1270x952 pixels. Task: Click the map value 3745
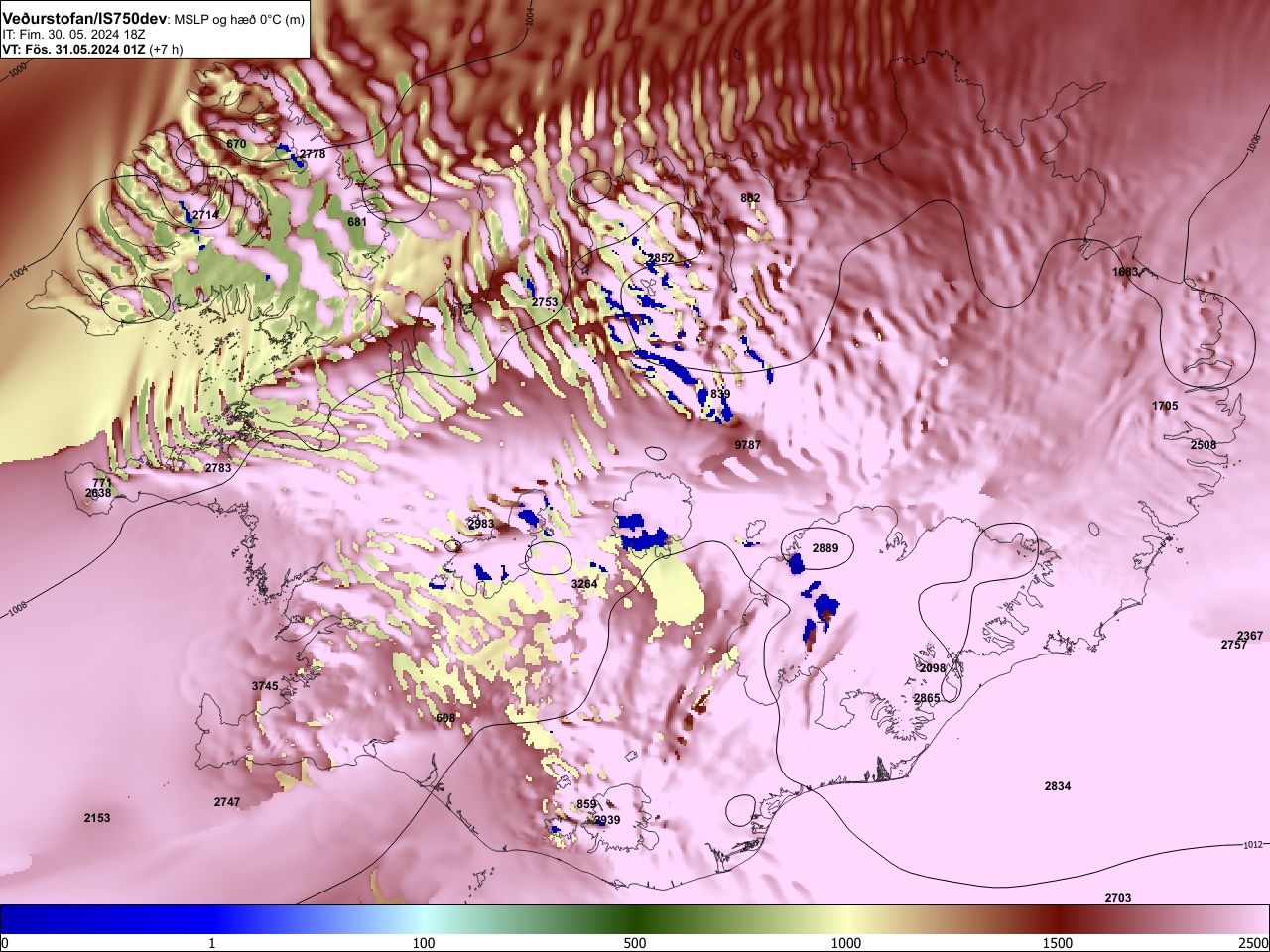[265, 686]
